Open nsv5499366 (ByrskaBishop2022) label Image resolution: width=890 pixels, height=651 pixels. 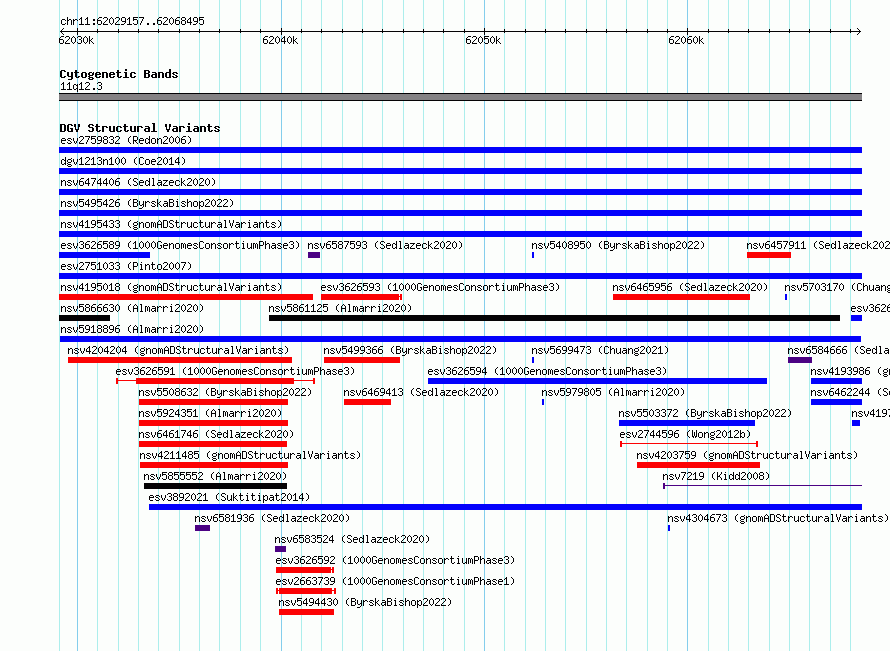[x=410, y=350]
